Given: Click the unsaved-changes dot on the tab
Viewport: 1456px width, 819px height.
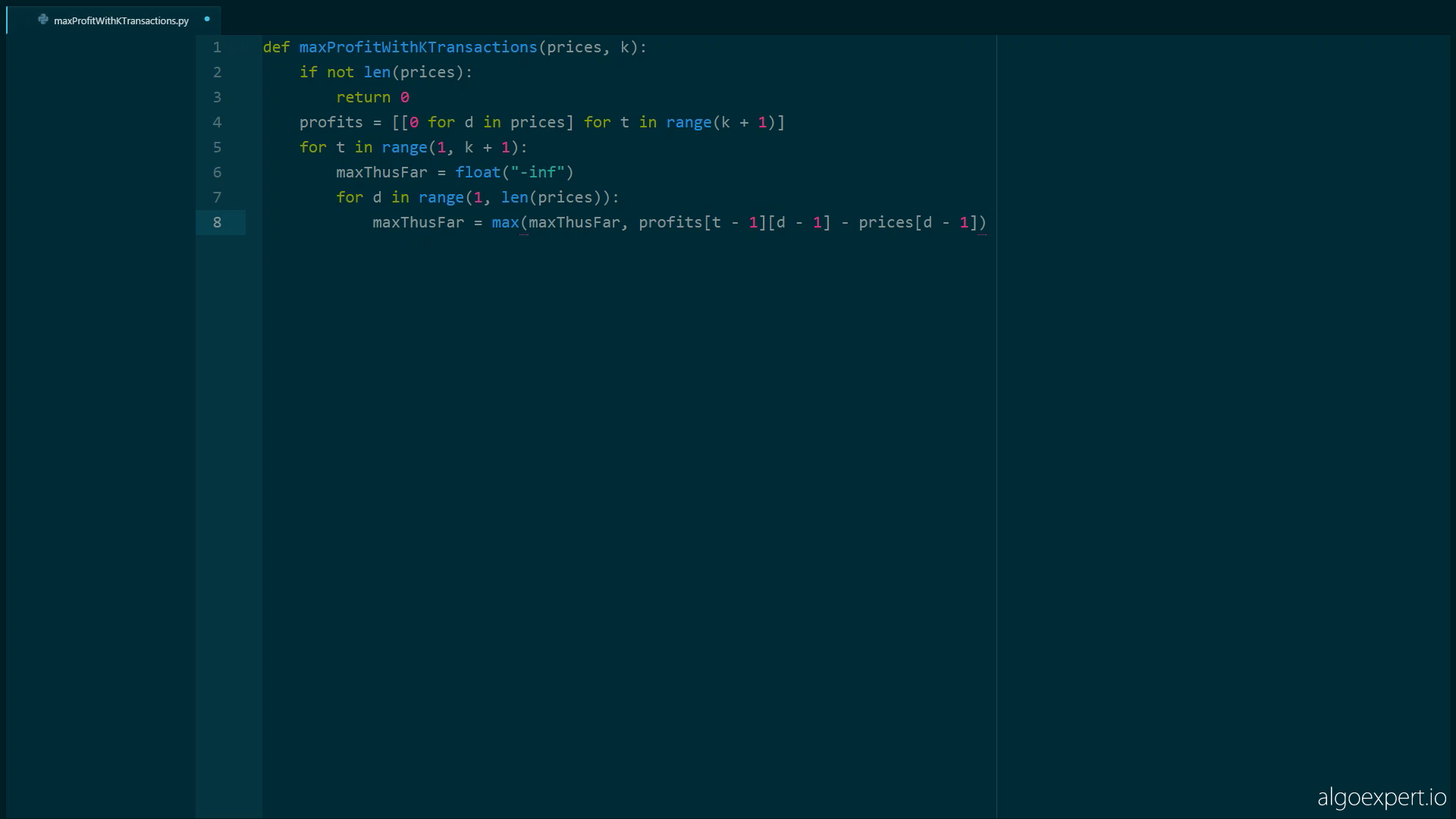Looking at the screenshot, I should click(x=207, y=19).
